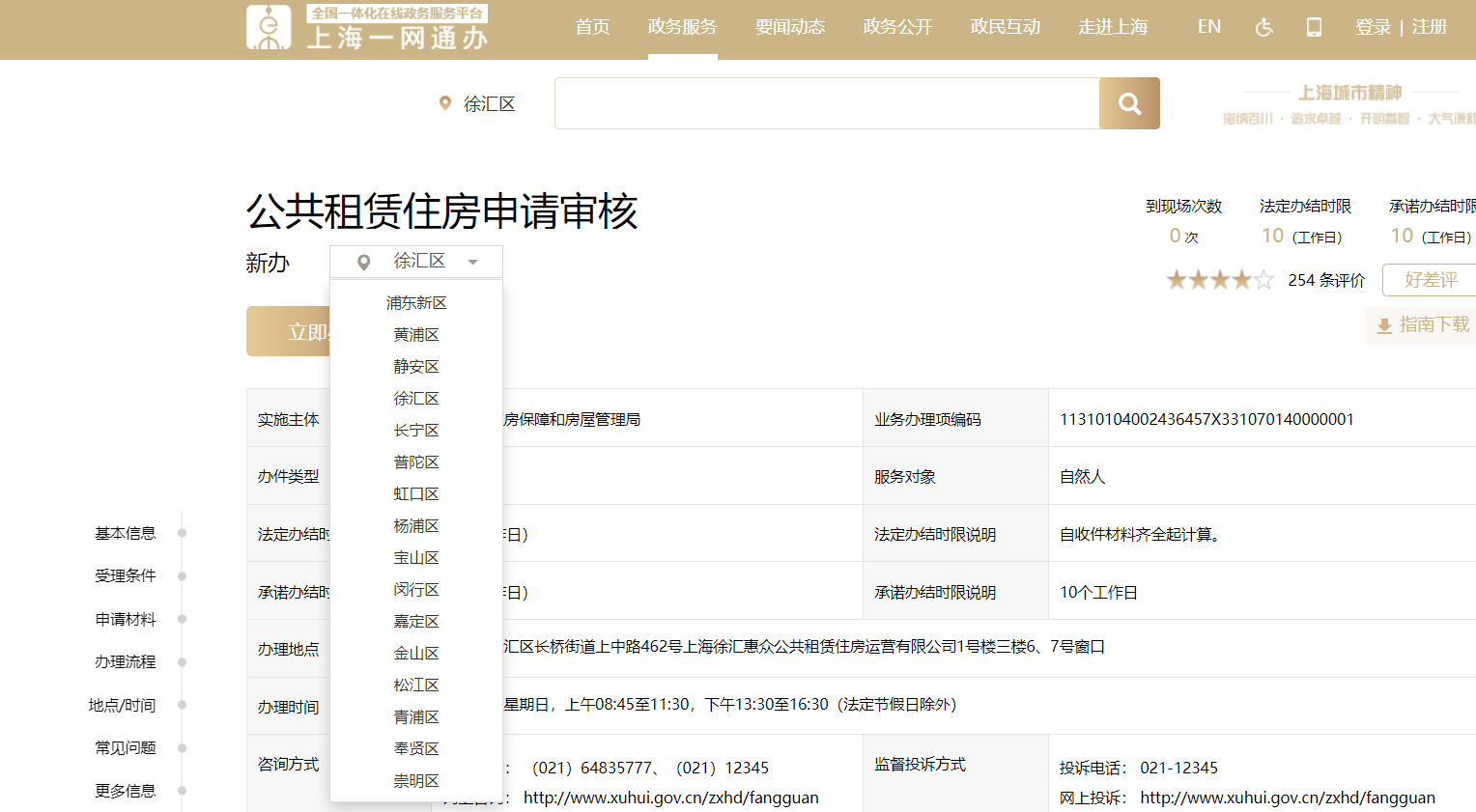Click the magnifier search button
Screen dimensions: 1476x812
(1129, 103)
